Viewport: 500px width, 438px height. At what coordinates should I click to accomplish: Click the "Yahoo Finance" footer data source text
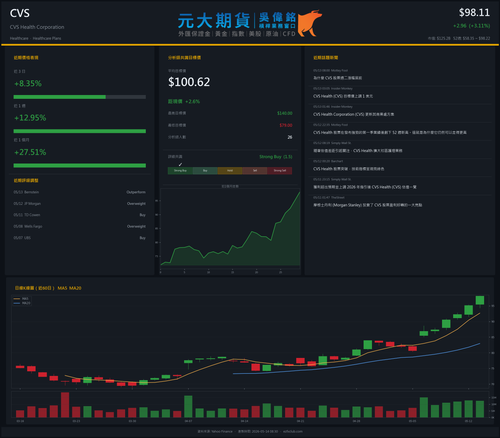click(x=221, y=431)
